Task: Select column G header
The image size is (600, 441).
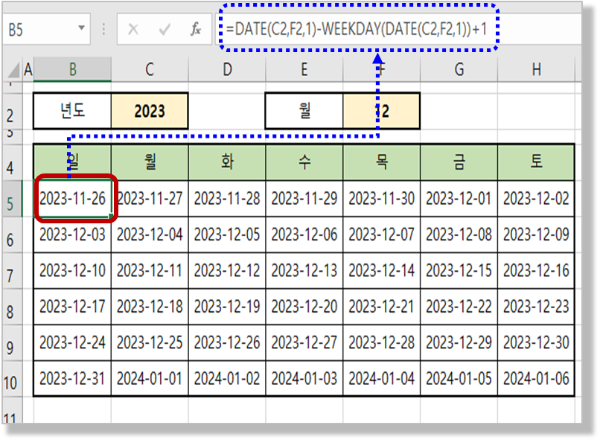Action: 459,70
